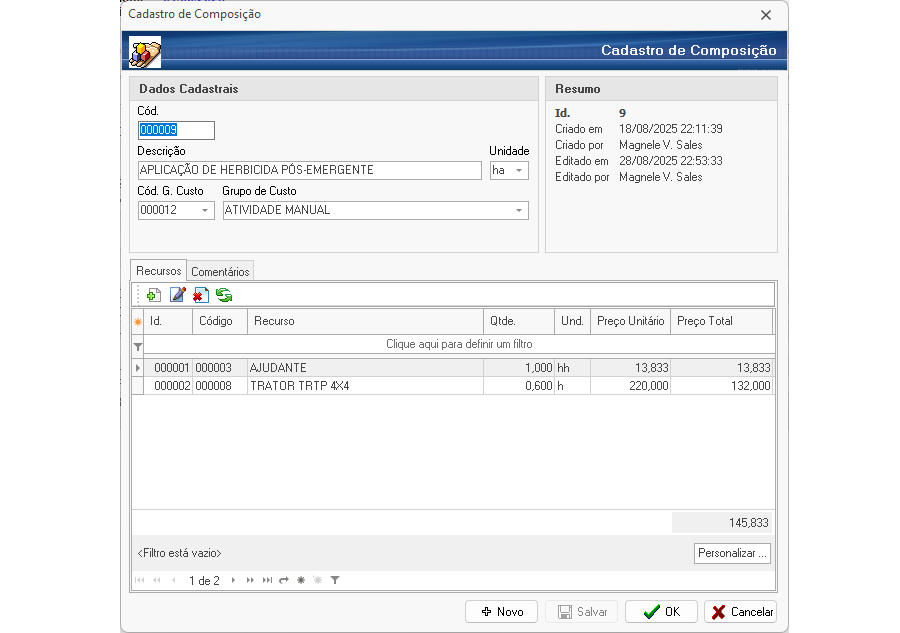Click the add resource icon in toolbar
The width and height of the screenshot is (900, 633).
tap(153, 295)
